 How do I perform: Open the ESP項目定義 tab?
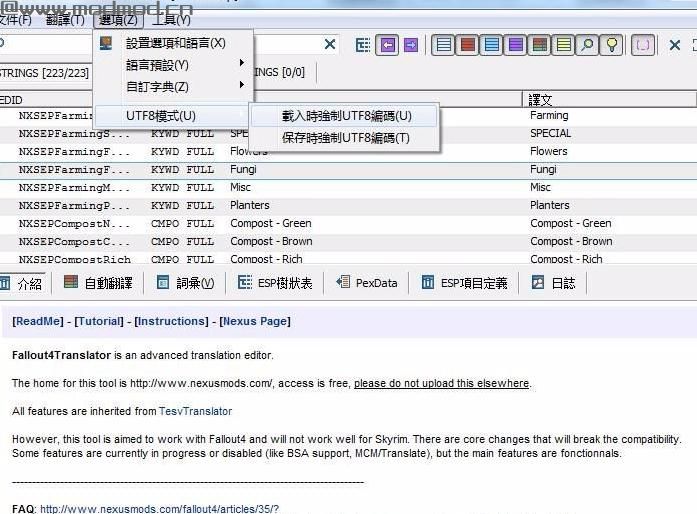click(464, 283)
